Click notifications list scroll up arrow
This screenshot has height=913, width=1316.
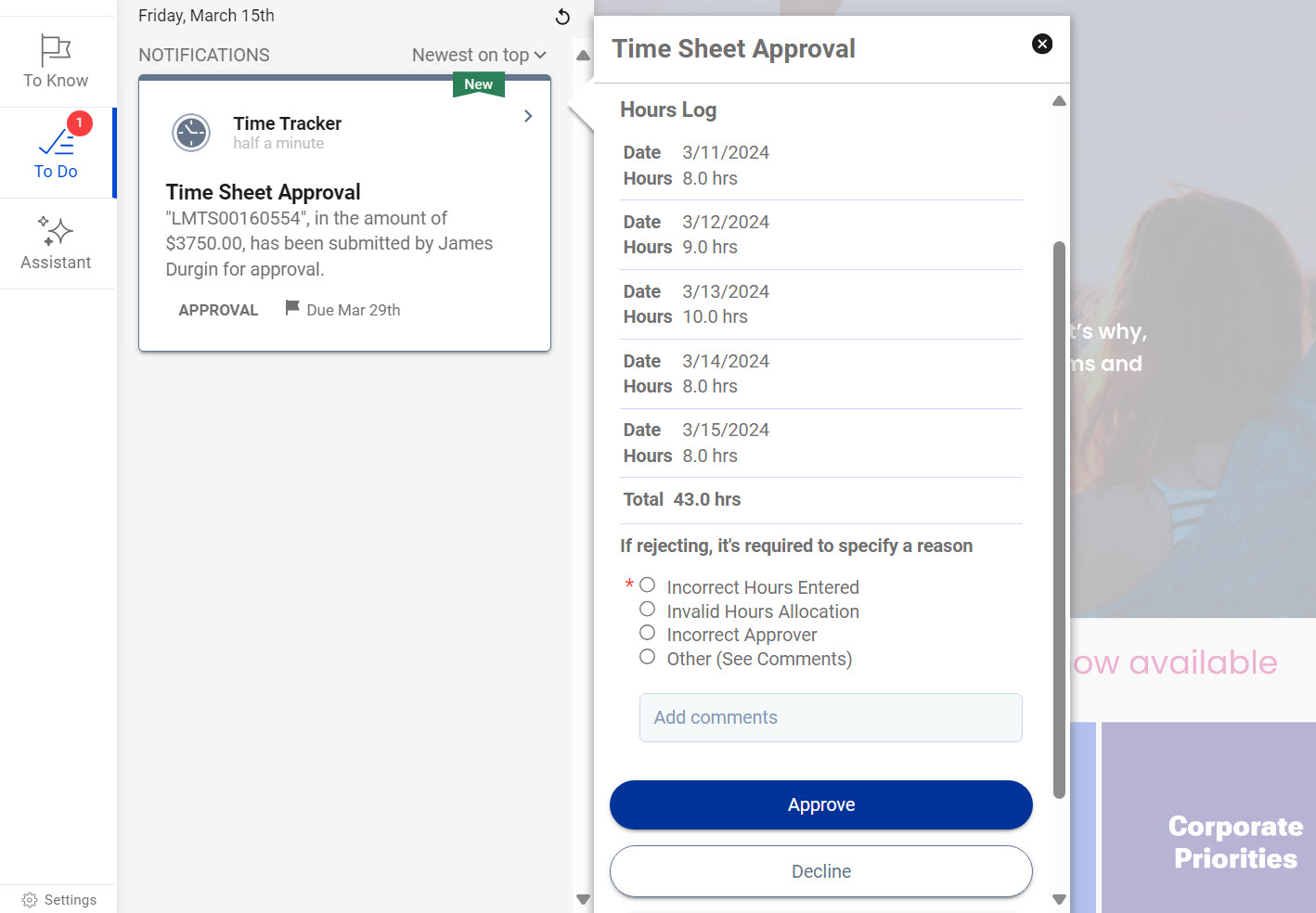tap(583, 56)
